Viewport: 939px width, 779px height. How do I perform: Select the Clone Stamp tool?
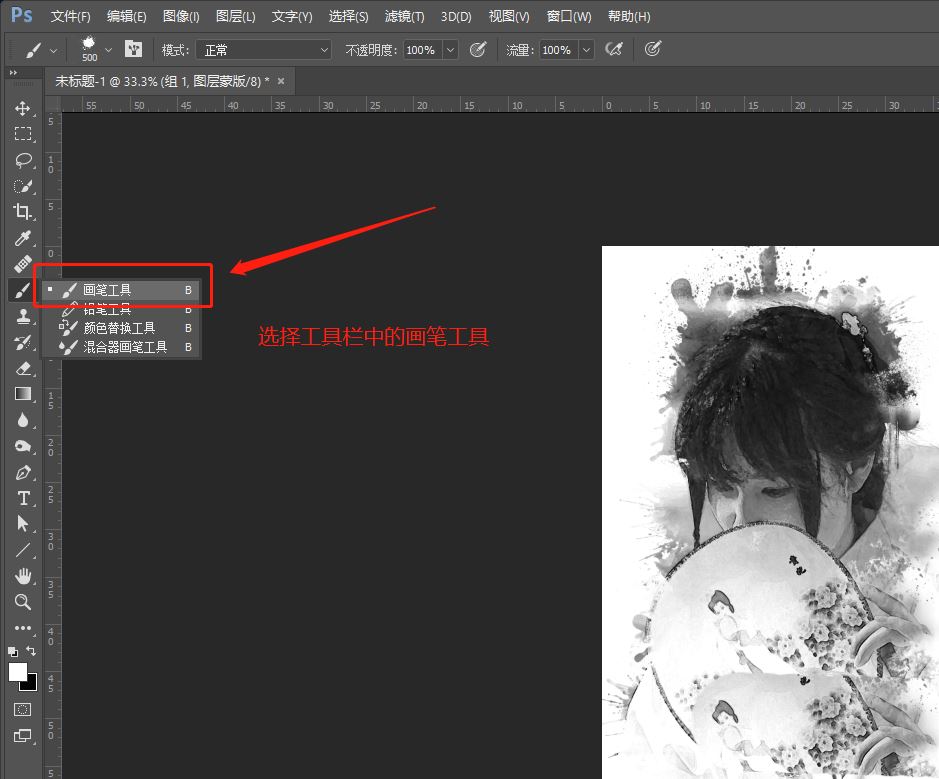click(x=23, y=316)
